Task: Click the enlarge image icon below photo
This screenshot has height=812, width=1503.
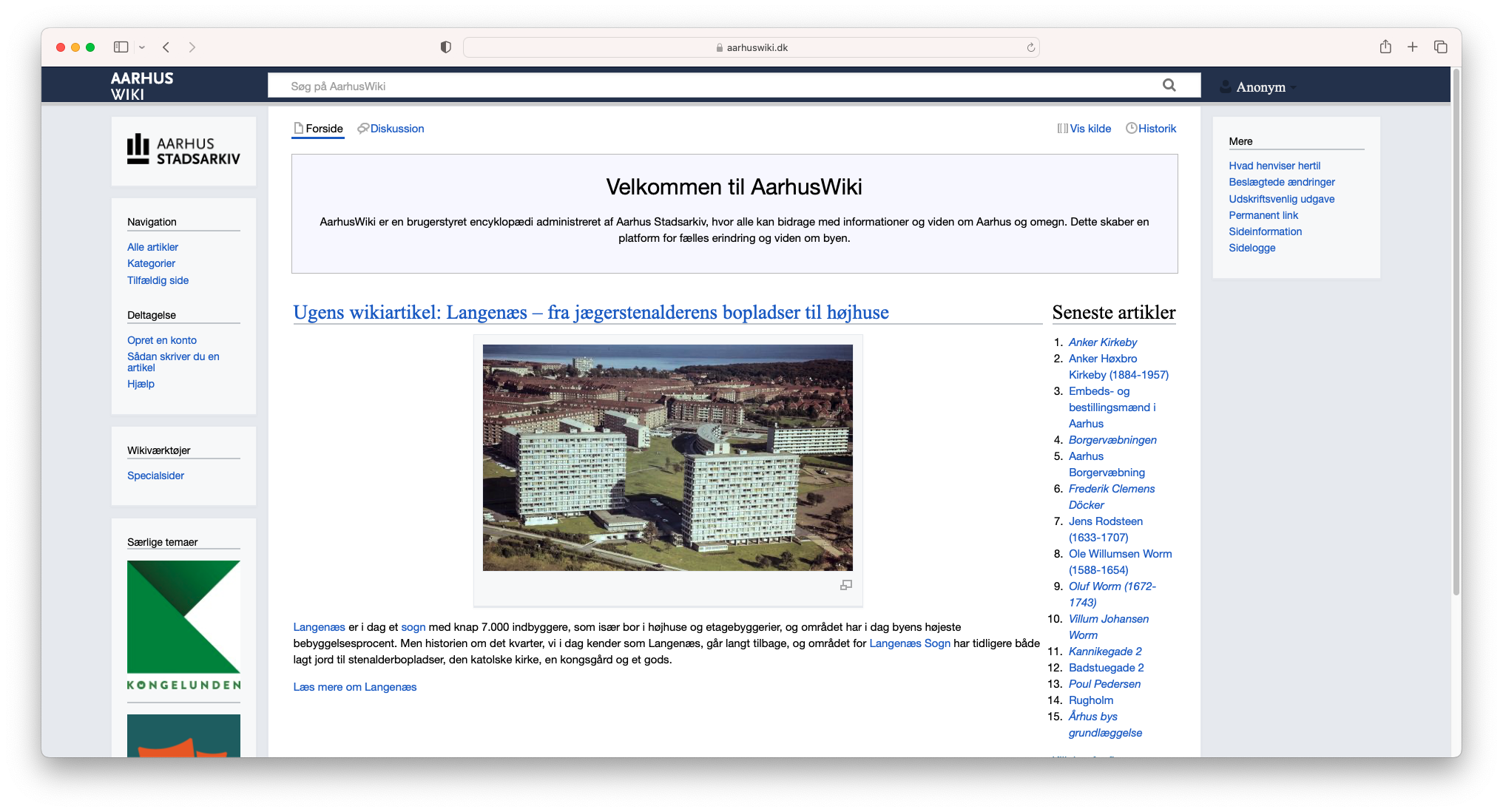Action: tap(846, 585)
